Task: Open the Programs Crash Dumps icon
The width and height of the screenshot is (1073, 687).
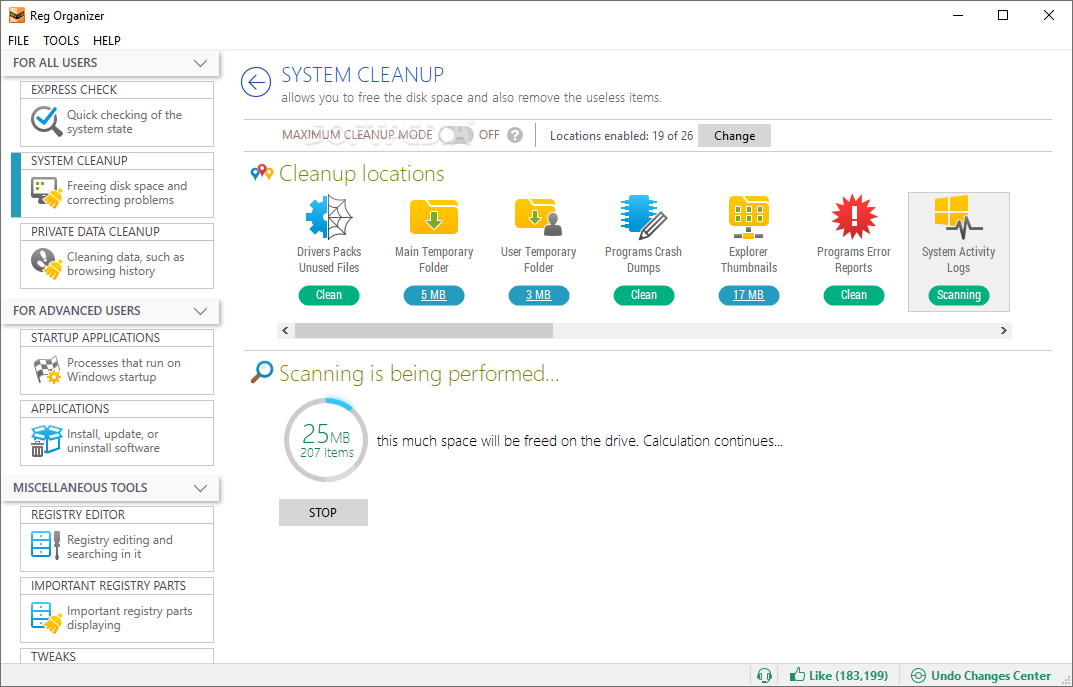Action: coord(643,217)
